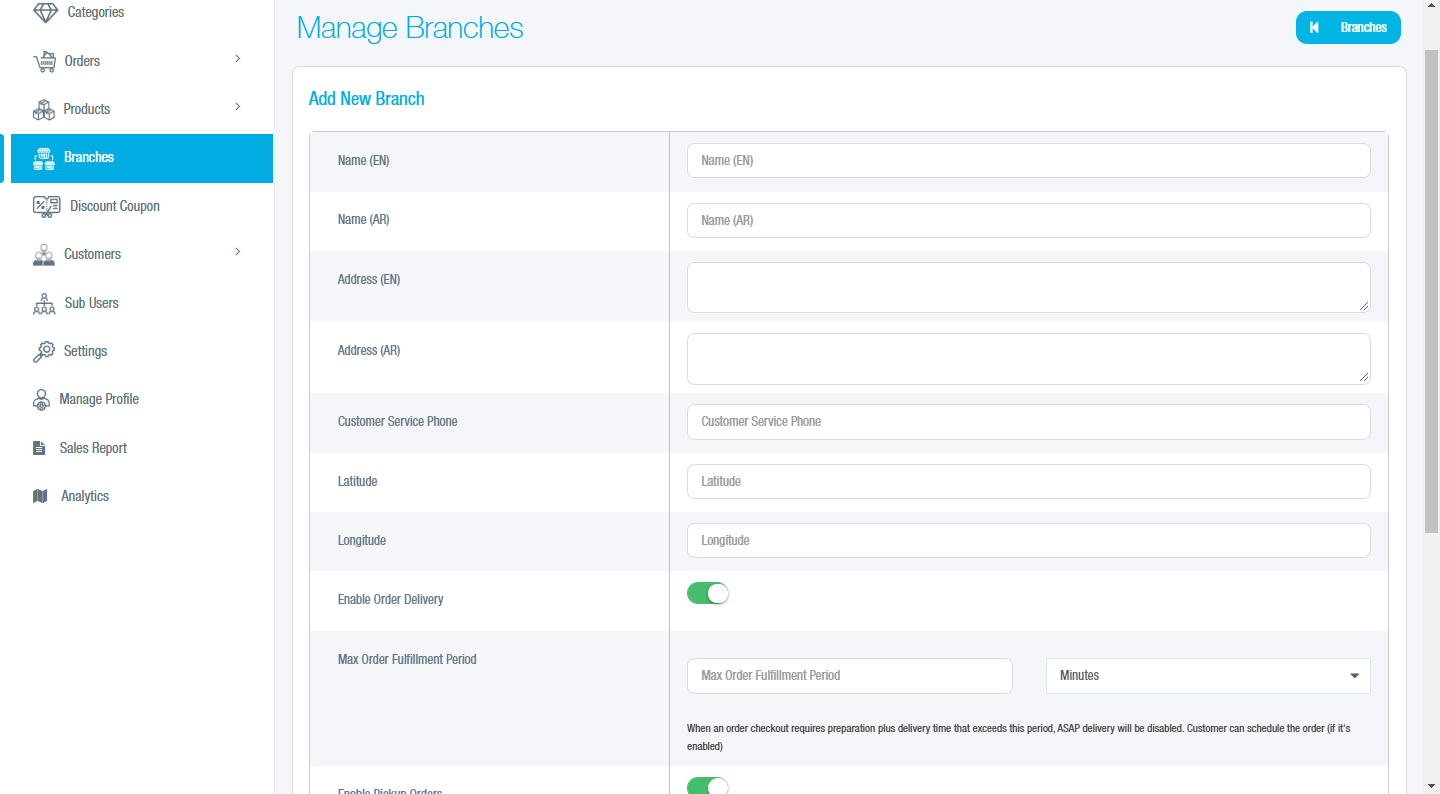Click the Max Order Fulfillment Period label
Image resolution: width=1440 pixels, height=794 pixels.
pyautogui.click(x=407, y=659)
